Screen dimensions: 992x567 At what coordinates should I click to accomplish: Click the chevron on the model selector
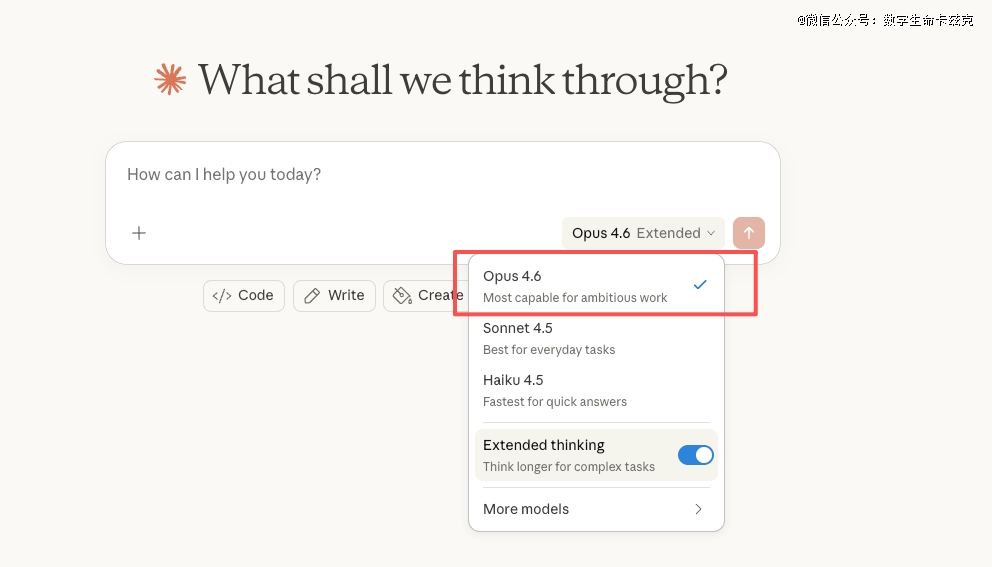click(x=712, y=234)
